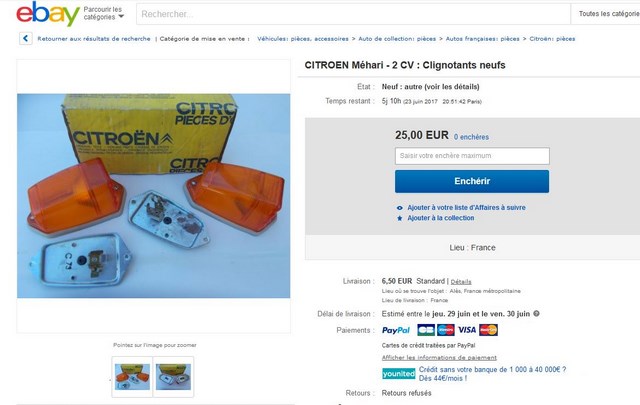The height and width of the screenshot is (405, 640).
Task: Click the eBay logo
Action: coord(48,13)
